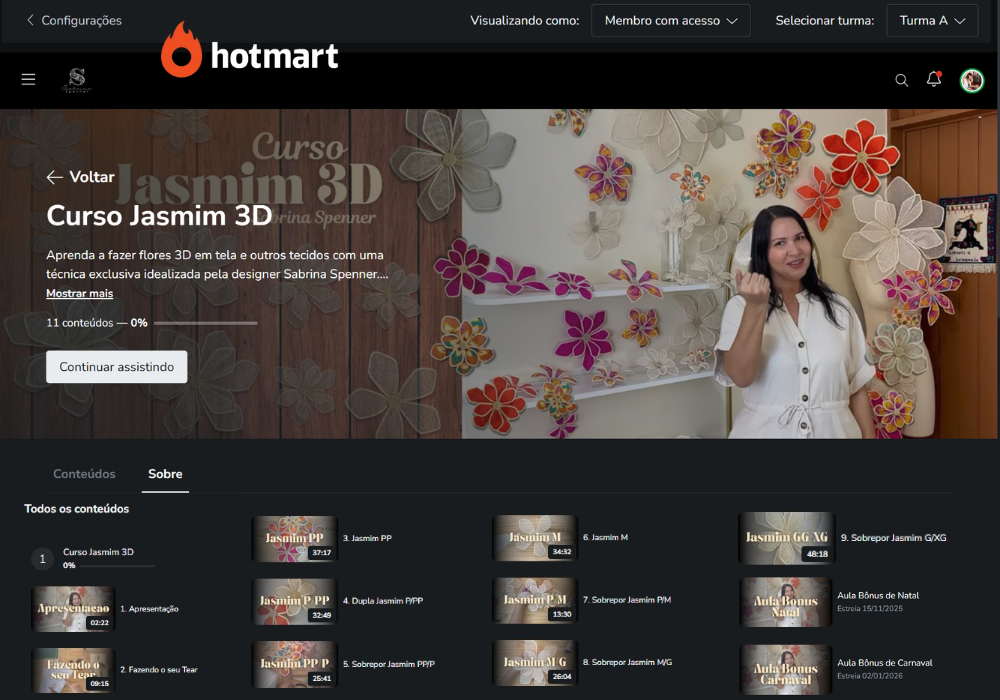Switch to the Conteúdos tab
Image resolution: width=1000 pixels, height=700 pixels.
84,474
